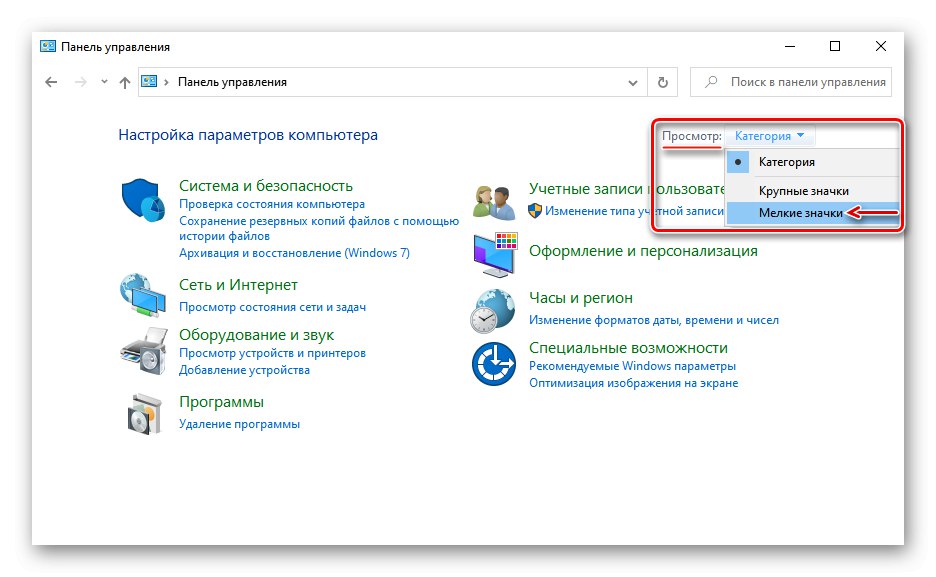The height and width of the screenshot is (577, 936).
Task: Go back with the left arrow
Action: 51,82
